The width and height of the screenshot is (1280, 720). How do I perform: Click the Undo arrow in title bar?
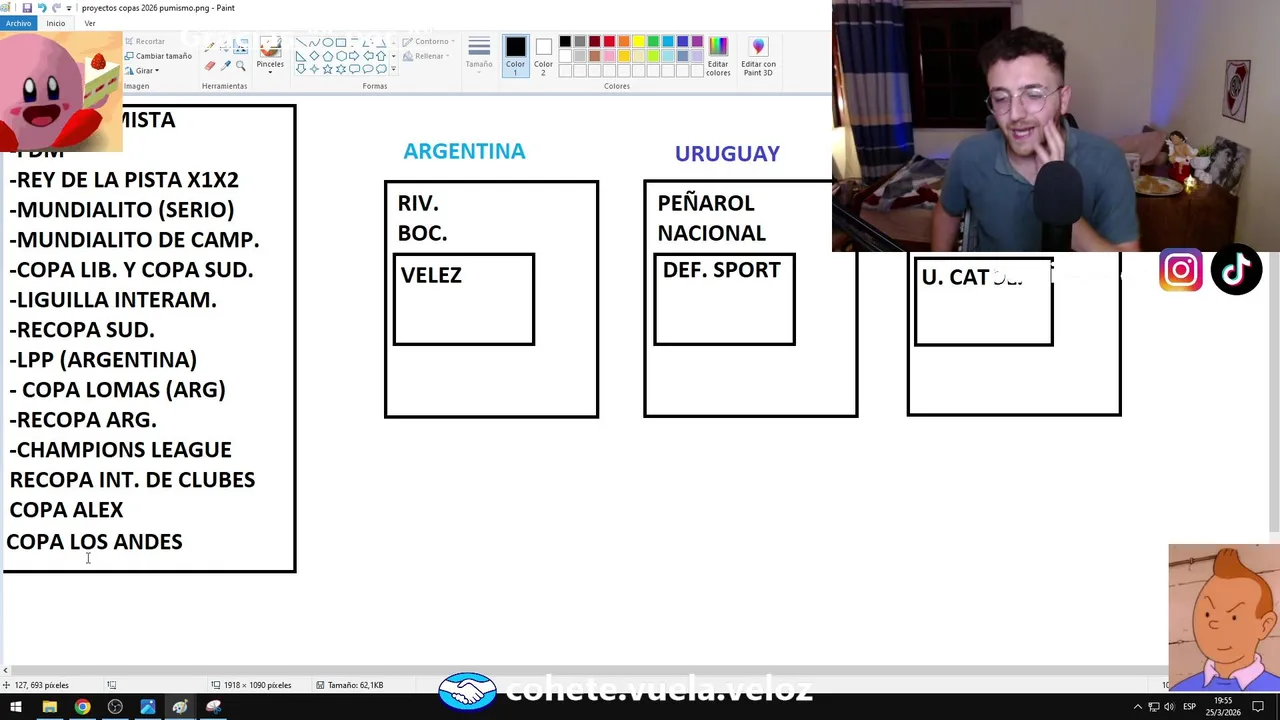coord(42,8)
